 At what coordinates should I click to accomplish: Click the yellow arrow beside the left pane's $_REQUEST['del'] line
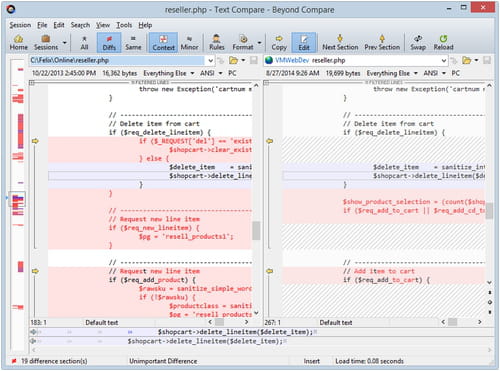(x=35, y=141)
